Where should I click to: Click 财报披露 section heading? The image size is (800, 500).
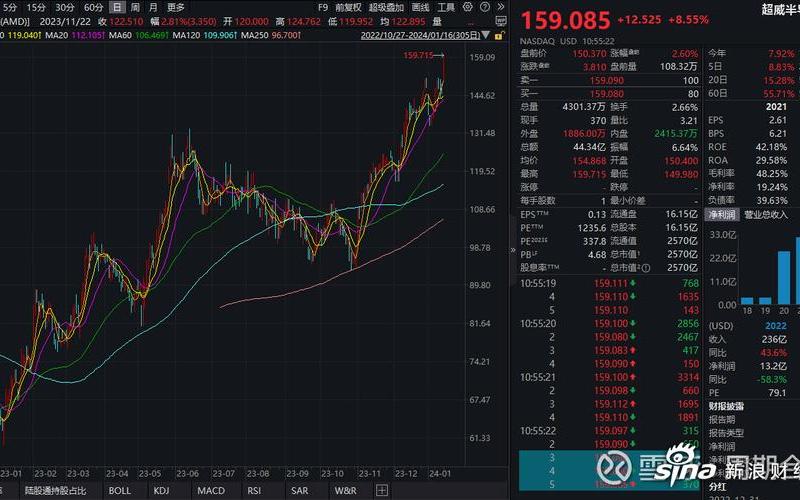click(x=726, y=406)
